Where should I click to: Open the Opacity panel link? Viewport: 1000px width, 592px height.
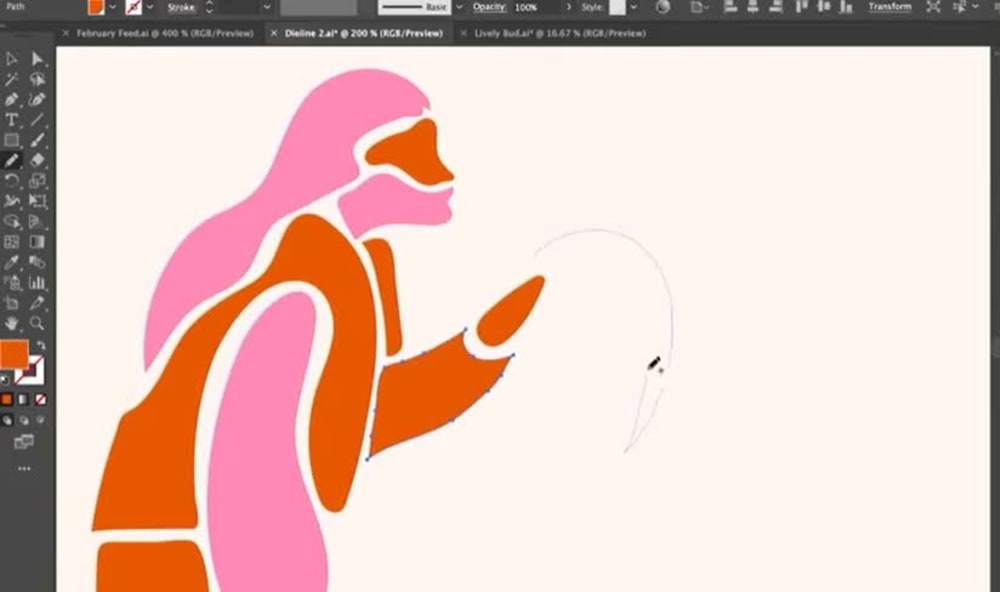coord(489,7)
